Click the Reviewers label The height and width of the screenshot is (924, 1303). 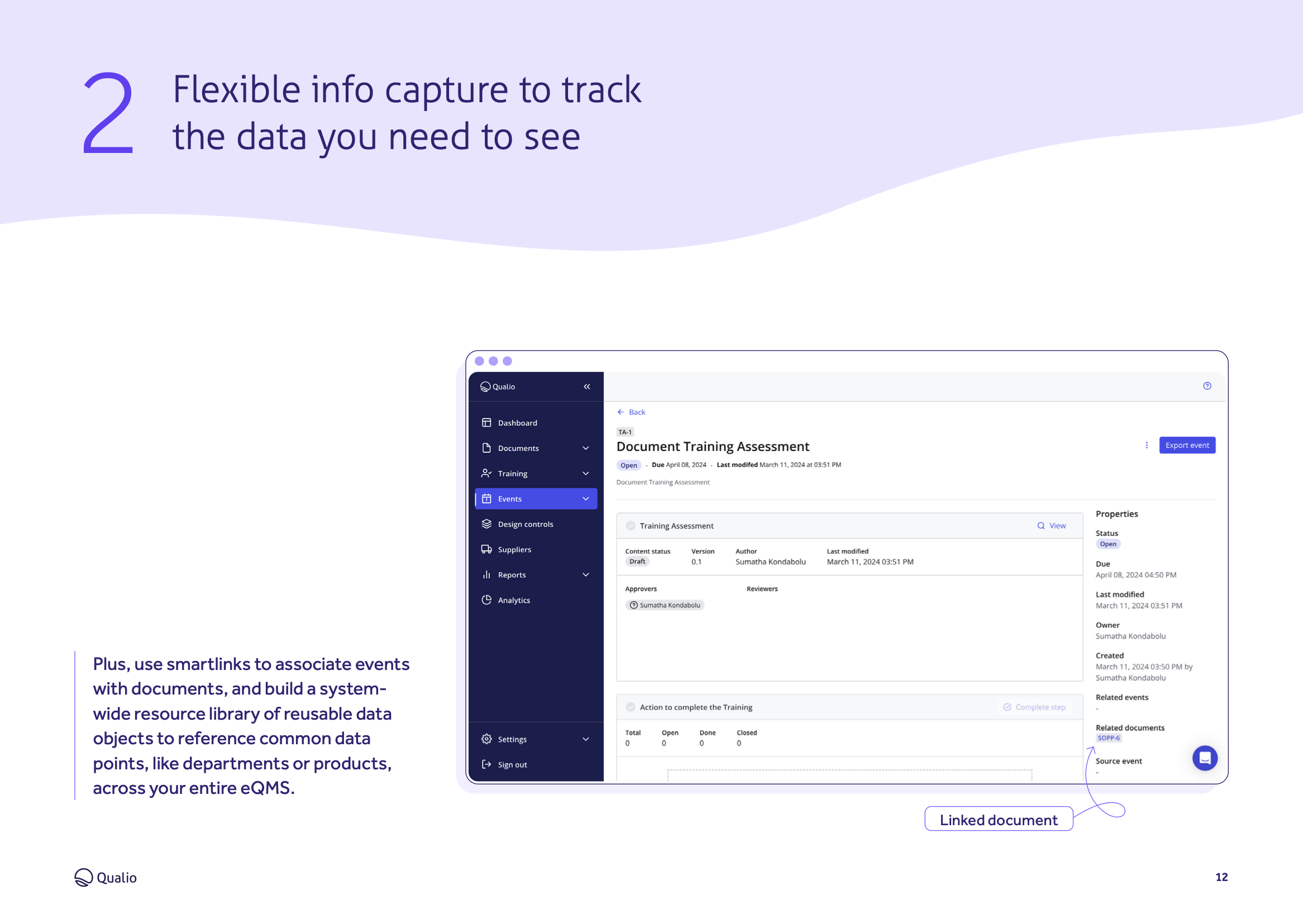(x=762, y=589)
